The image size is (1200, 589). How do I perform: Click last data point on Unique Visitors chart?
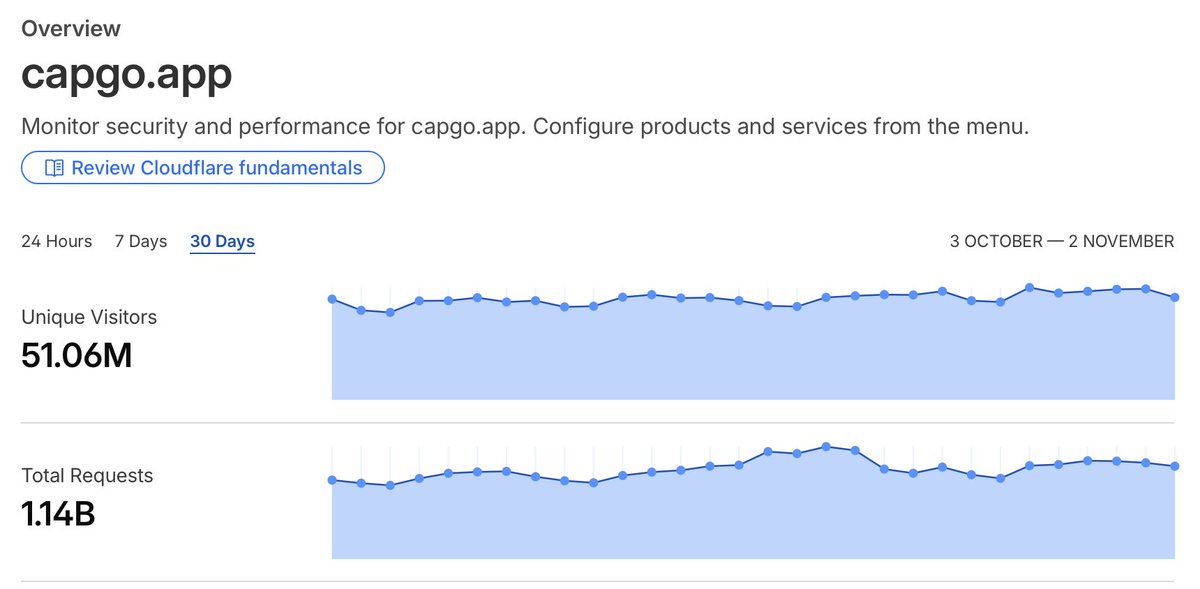pos(1175,297)
